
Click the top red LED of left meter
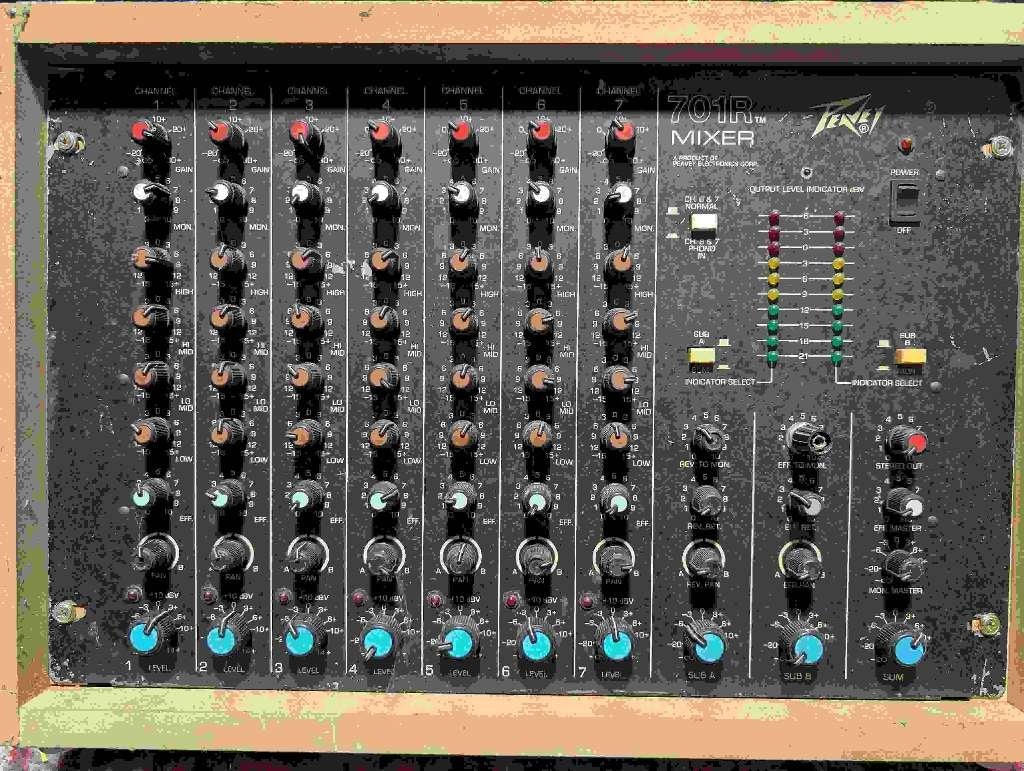click(x=774, y=217)
